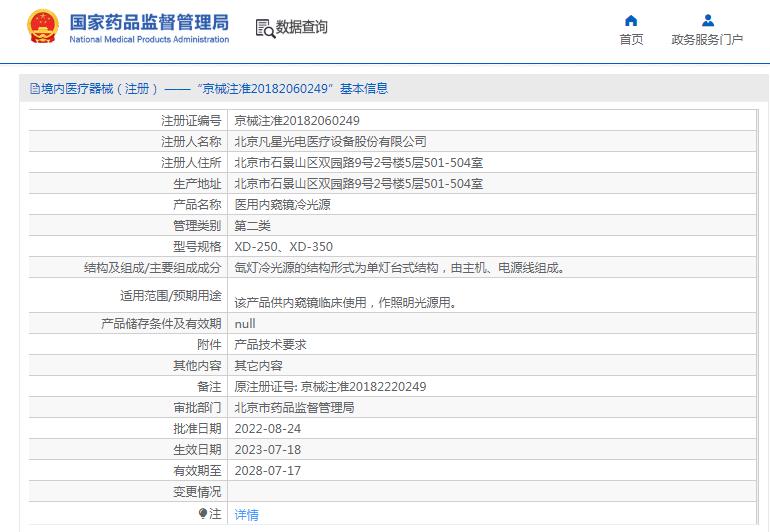Click the lightbulb icon next to 注

coord(203,513)
